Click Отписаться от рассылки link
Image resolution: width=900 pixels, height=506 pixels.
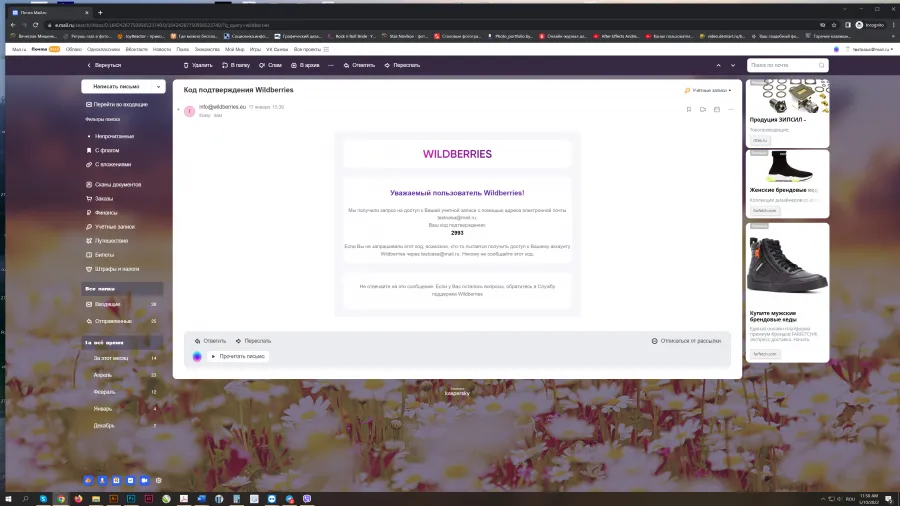[686, 341]
